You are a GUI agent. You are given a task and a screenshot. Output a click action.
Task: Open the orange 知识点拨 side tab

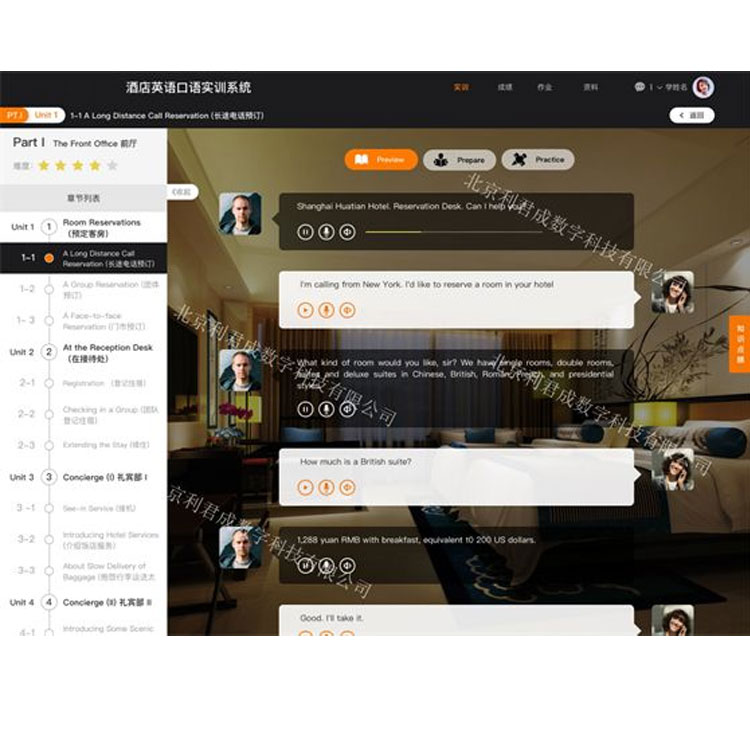tap(739, 345)
